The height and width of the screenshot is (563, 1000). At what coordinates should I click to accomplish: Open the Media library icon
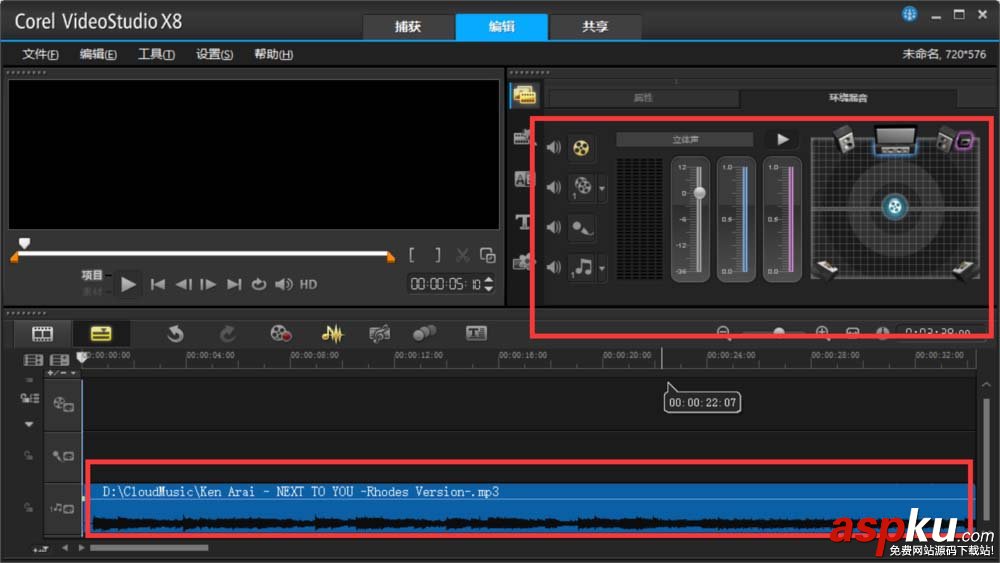[525, 96]
